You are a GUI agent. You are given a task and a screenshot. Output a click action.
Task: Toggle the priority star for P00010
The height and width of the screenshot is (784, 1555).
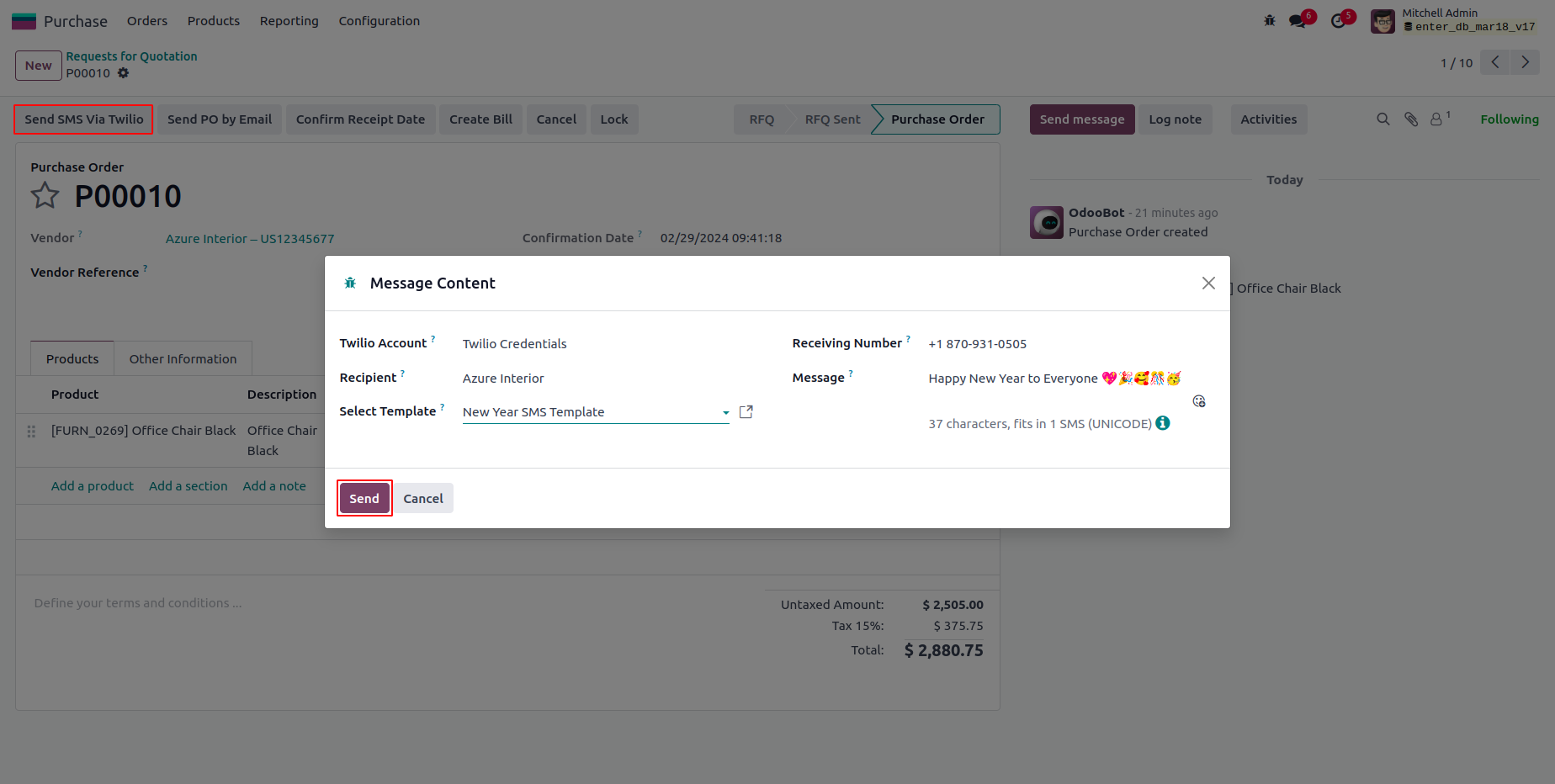click(45, 196)
